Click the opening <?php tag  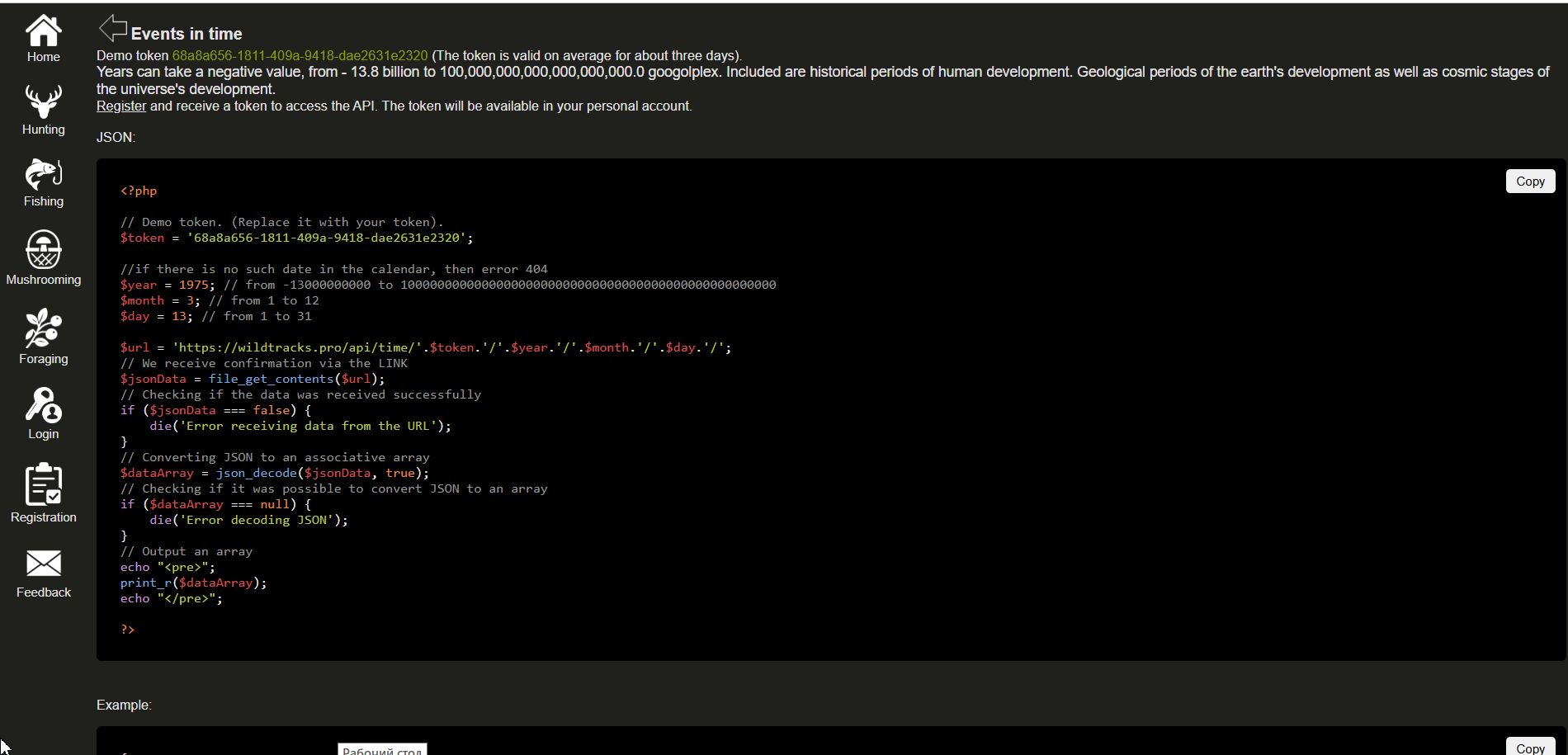tap(139, 191)
